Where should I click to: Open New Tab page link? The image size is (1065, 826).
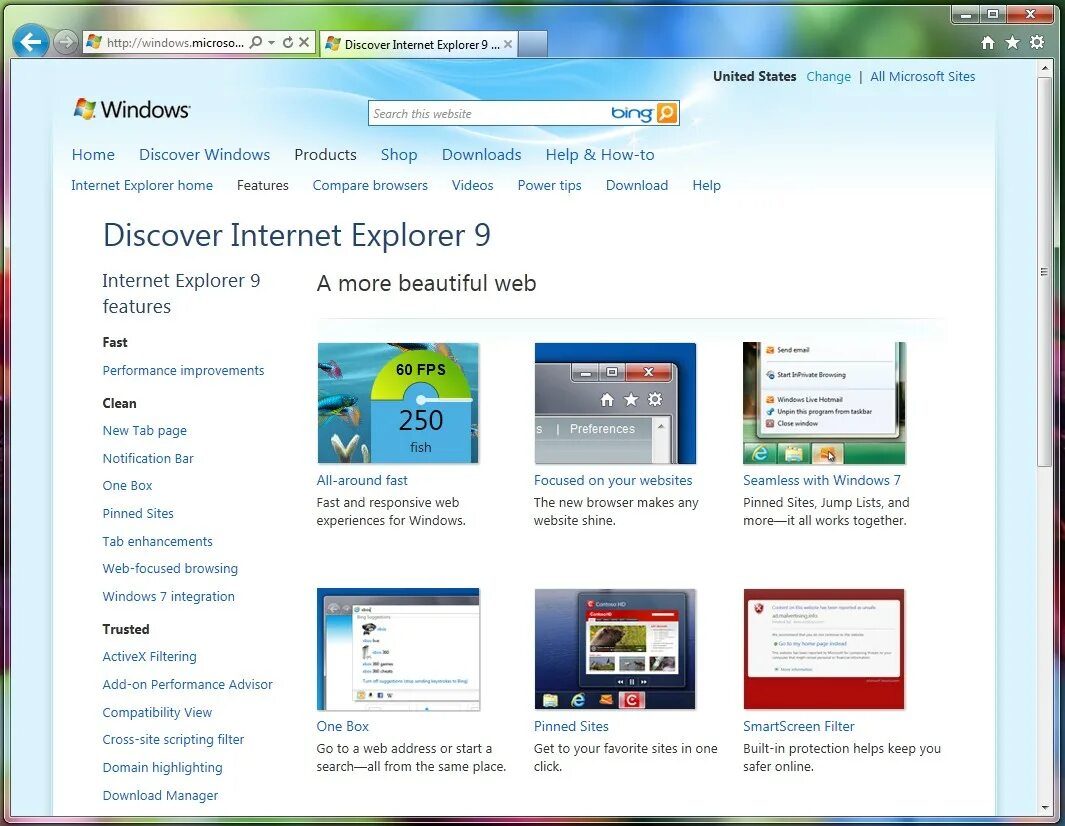(x=145, y=431)
